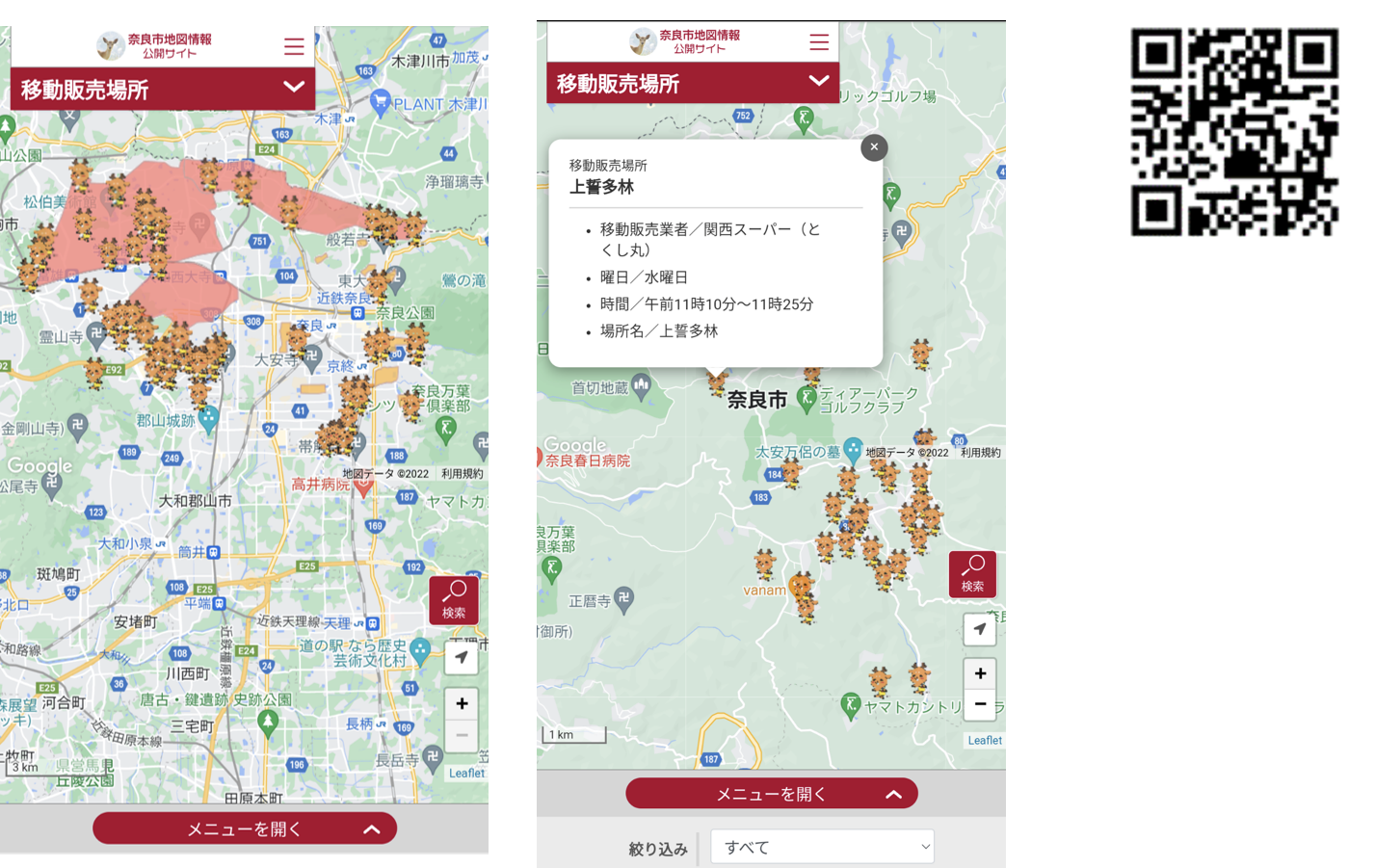Locate current position on left map
This screenshot has height=868, width=1375.
[x=462, y=657]
